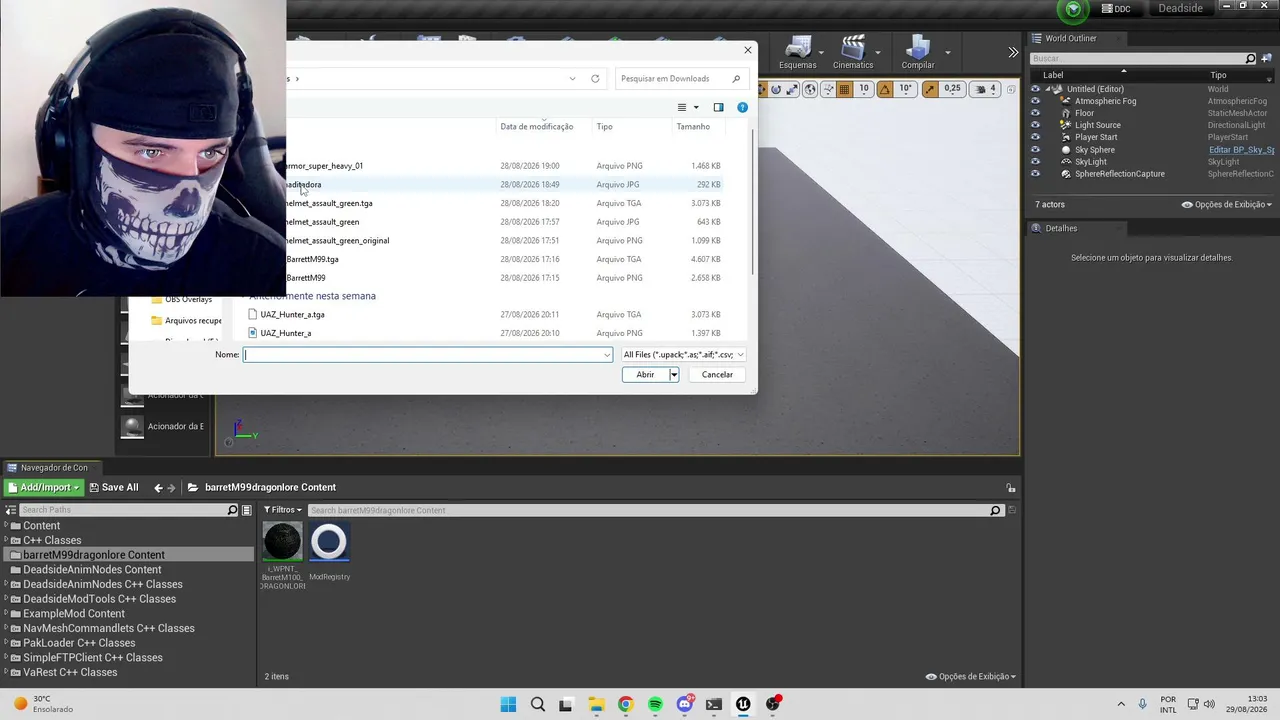This screenshot has height=720, width=1280.
Task: Click the Add/Import button in Content Browser
Action: click(x=43, y=488)
